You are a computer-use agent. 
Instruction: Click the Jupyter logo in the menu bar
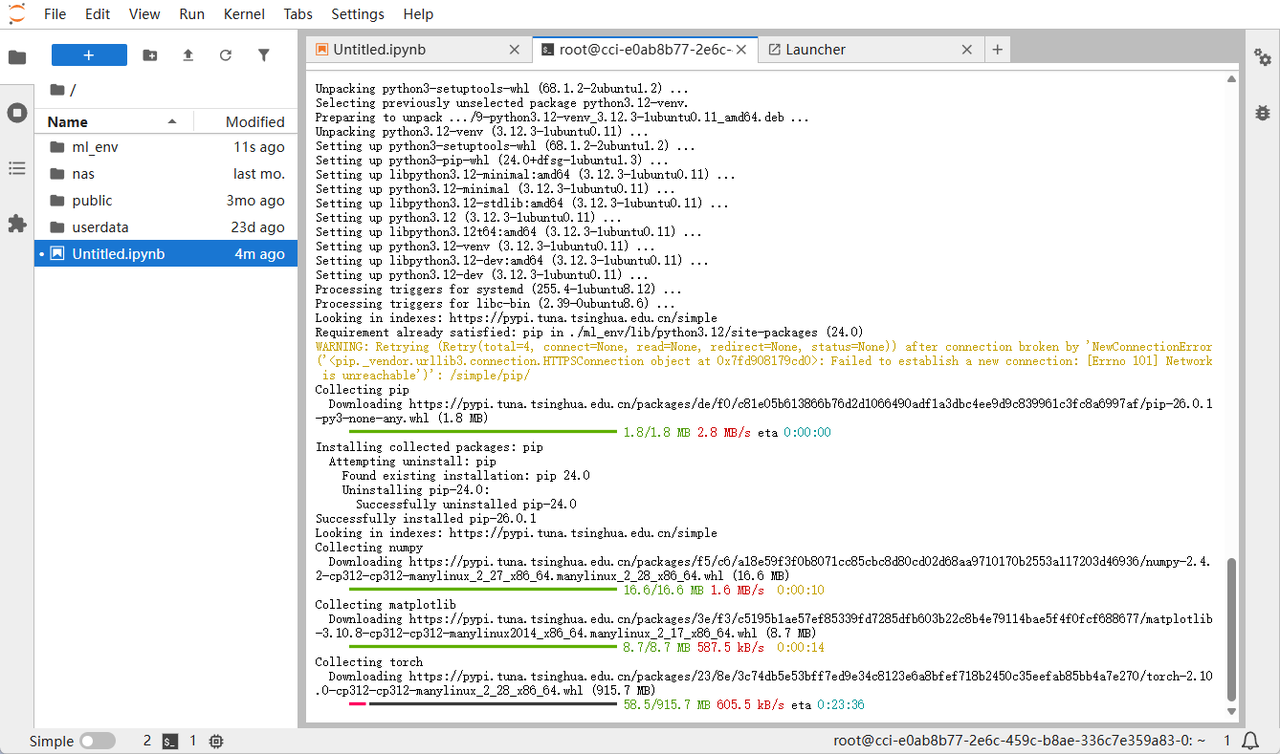[17, 14]
